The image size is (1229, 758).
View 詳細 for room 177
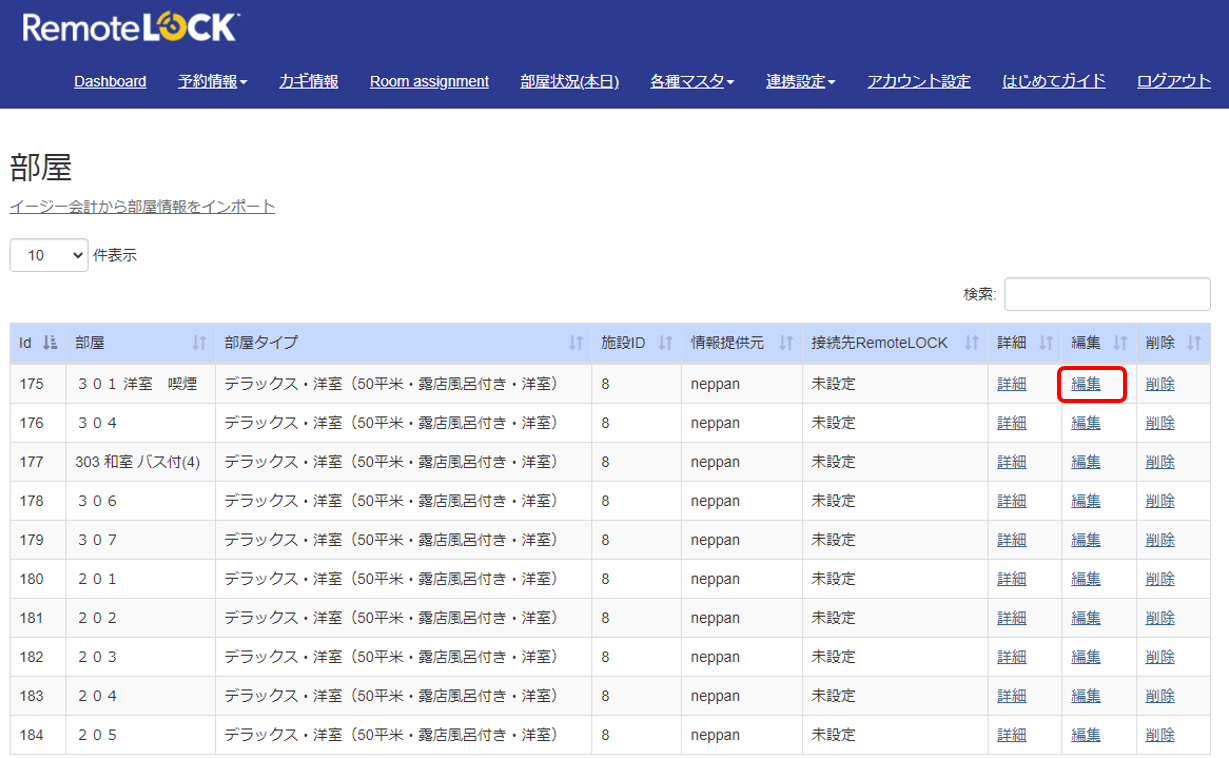[1012, 462]
